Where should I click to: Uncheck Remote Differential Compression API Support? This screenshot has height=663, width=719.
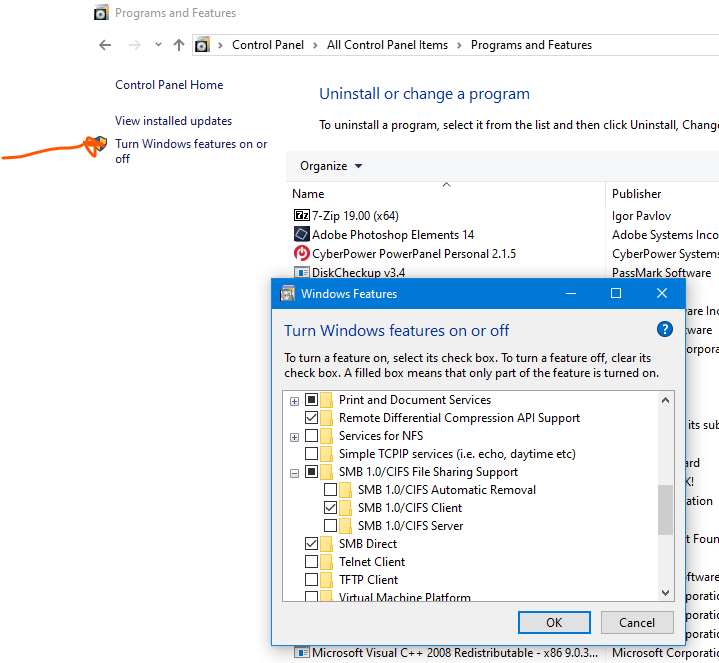(x=311, y=418)
